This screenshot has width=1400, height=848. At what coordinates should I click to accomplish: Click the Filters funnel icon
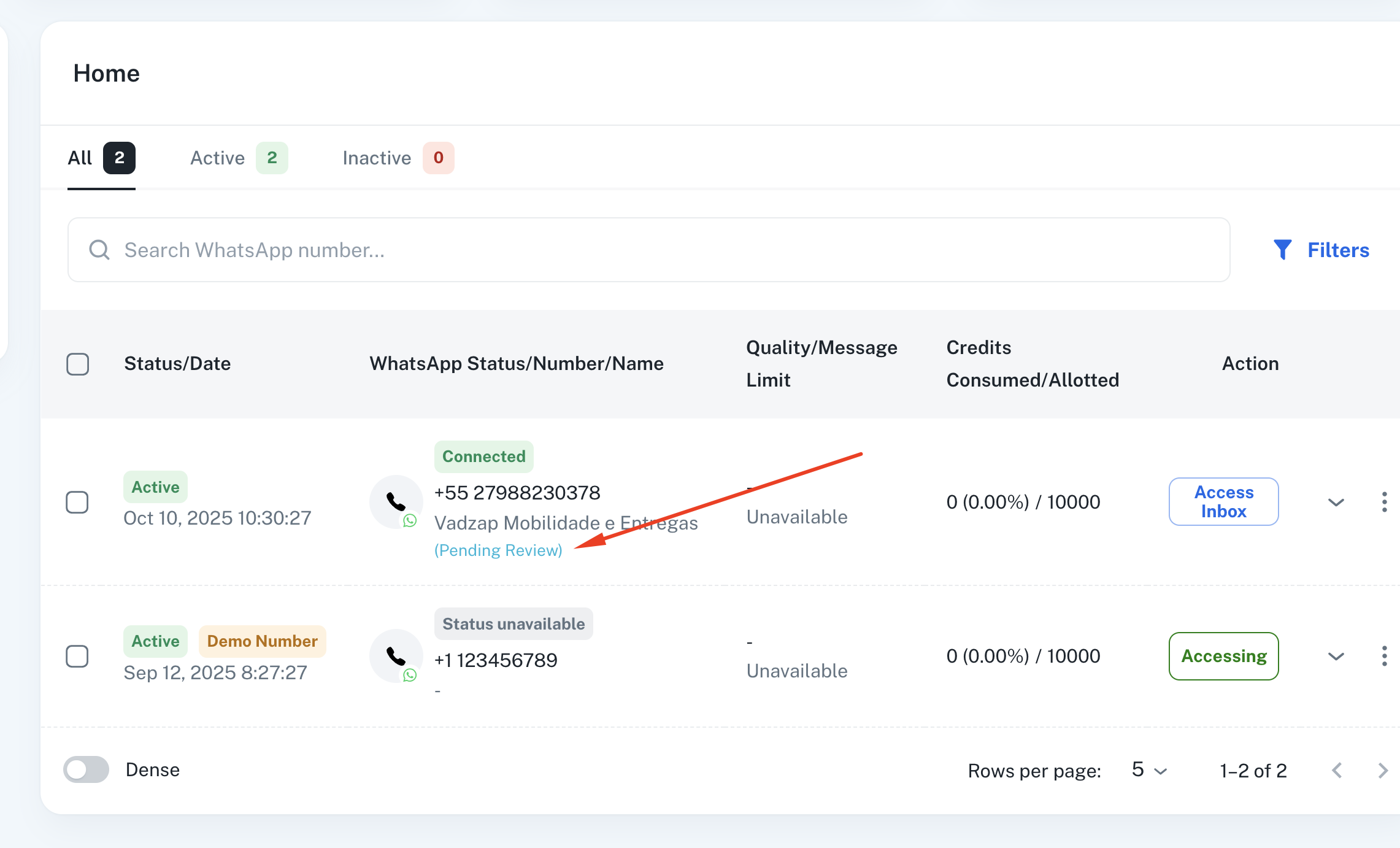[x=1282, y=250]
